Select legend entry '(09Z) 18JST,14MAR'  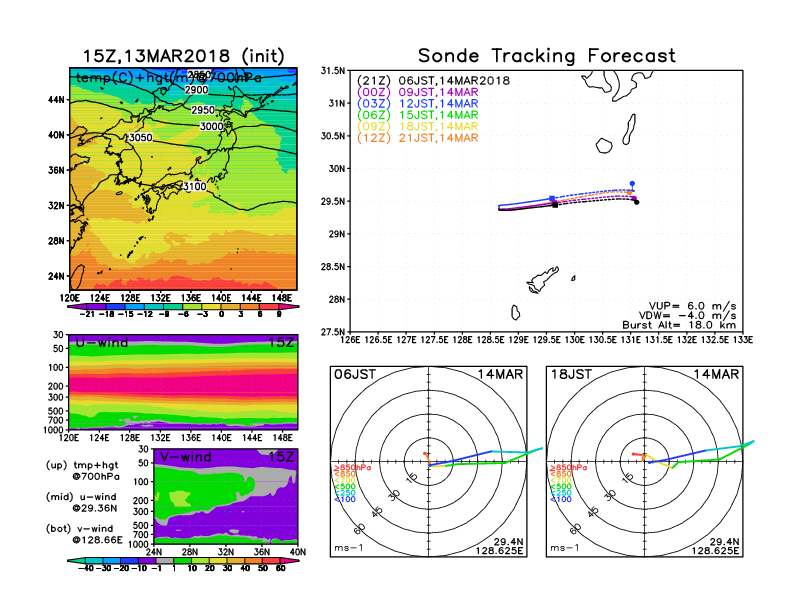tap(418, 127)
